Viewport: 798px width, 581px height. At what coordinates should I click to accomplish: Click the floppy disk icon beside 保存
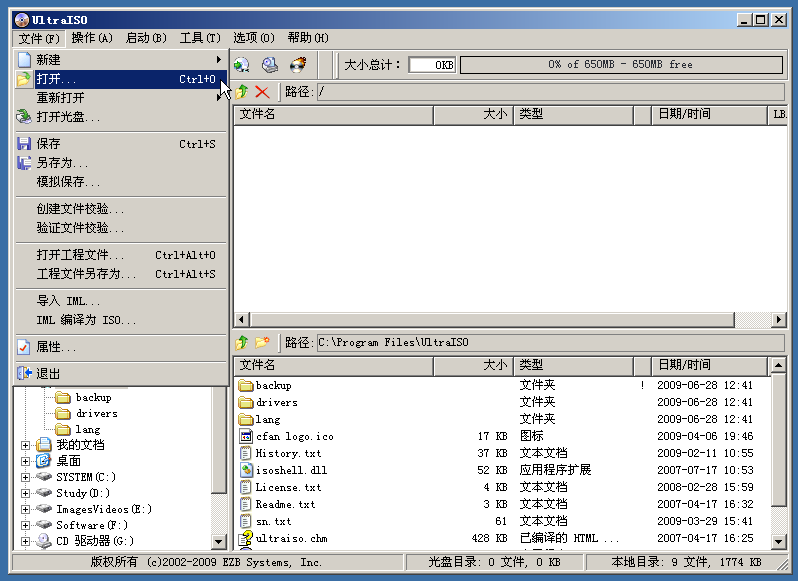tap(24, 143)
